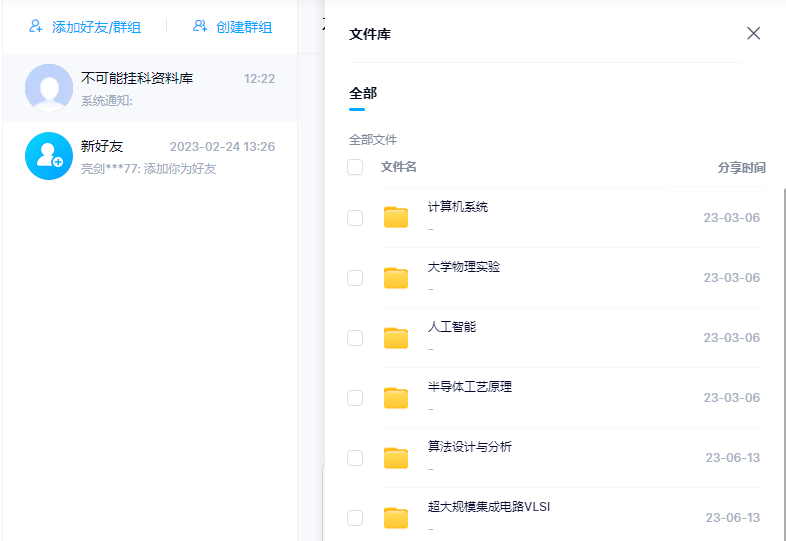Click the add friend/group person icon
This screenshot has height=541, width=786.
(x=36, y=26)
